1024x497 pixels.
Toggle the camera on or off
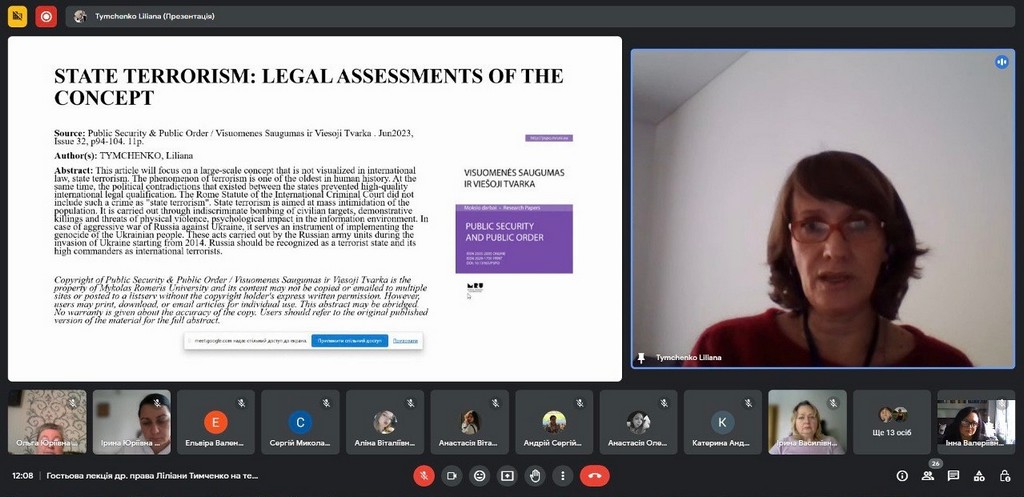pyautogui.click(x=452, y=476)
